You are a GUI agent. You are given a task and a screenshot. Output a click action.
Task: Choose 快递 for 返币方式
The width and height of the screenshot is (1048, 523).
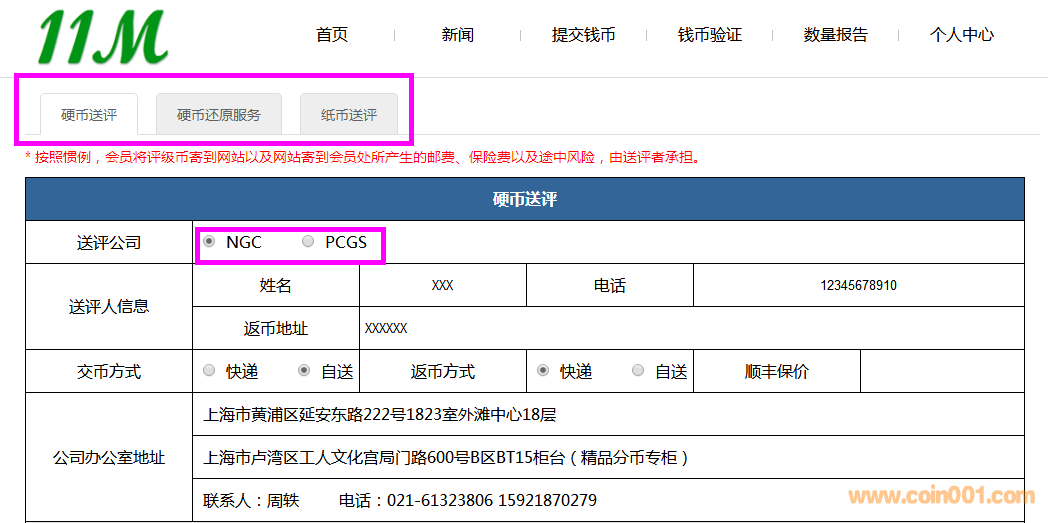[543, 371]
